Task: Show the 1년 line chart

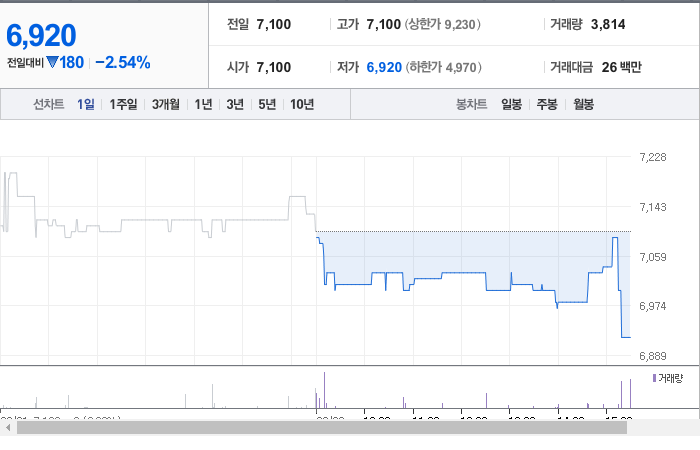Action: (x=203, y=104)
